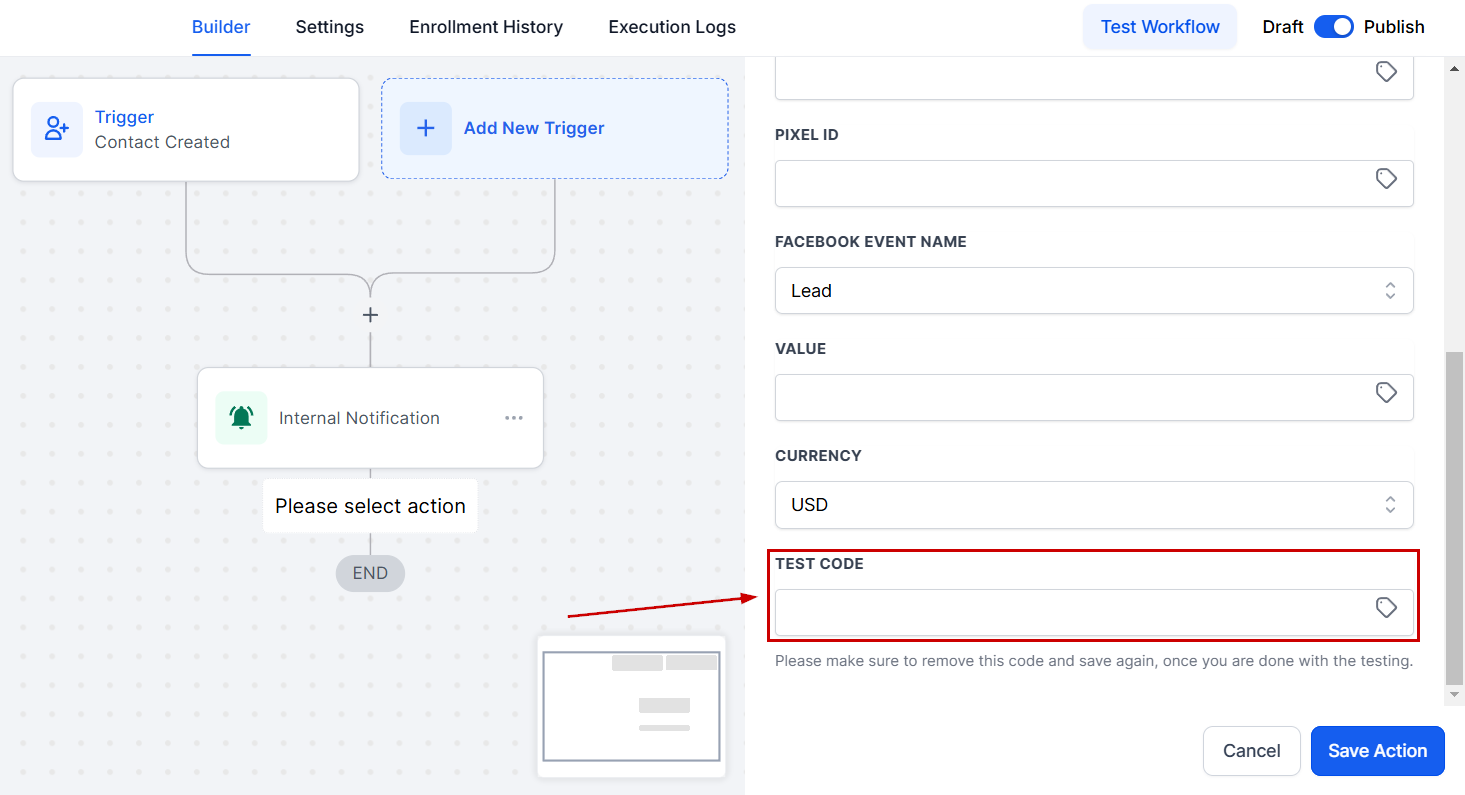This screenshot has width=1465, height=795.
Task: Click the "Please select action" label
Action: click(x=370, y=506)
